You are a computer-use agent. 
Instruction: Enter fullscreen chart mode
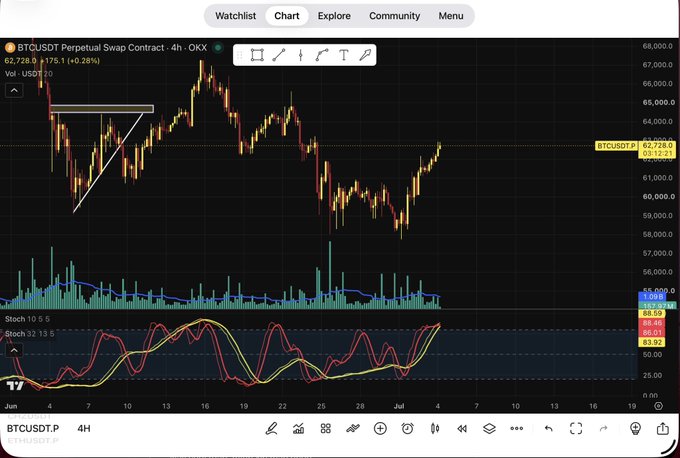[x=576, y=429]
